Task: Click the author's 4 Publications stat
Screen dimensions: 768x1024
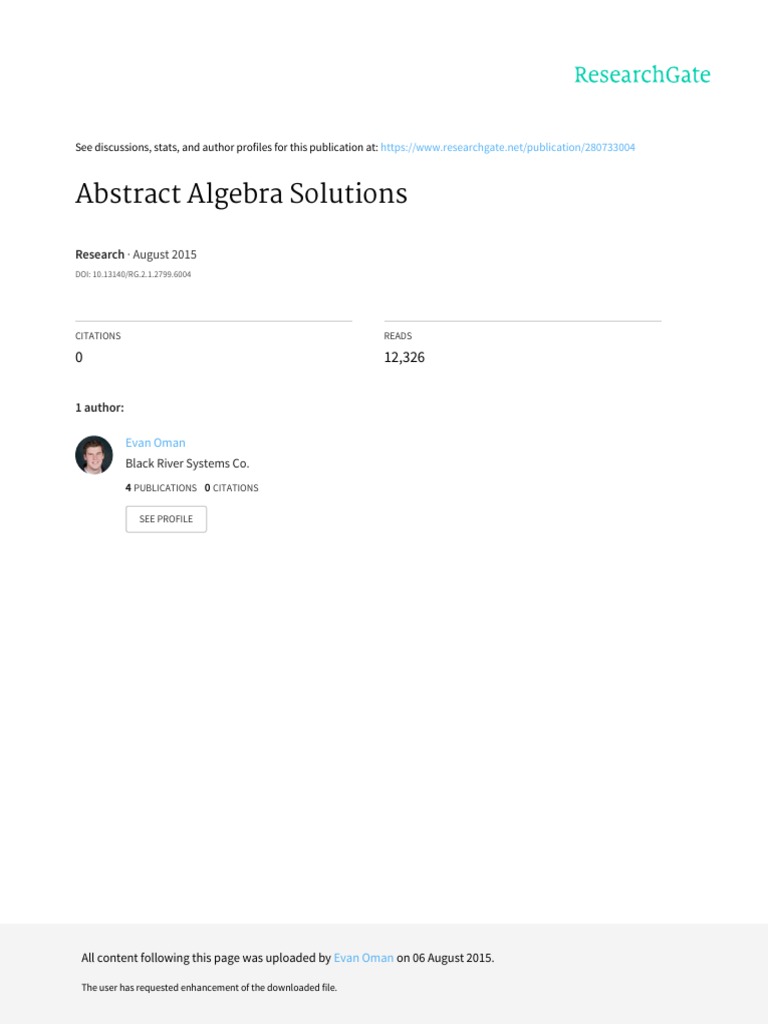Action: click(161, 488)
